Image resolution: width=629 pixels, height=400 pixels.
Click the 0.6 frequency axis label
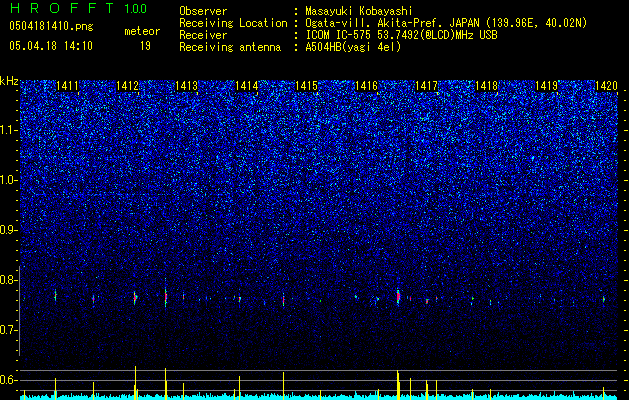coord(9,380)
